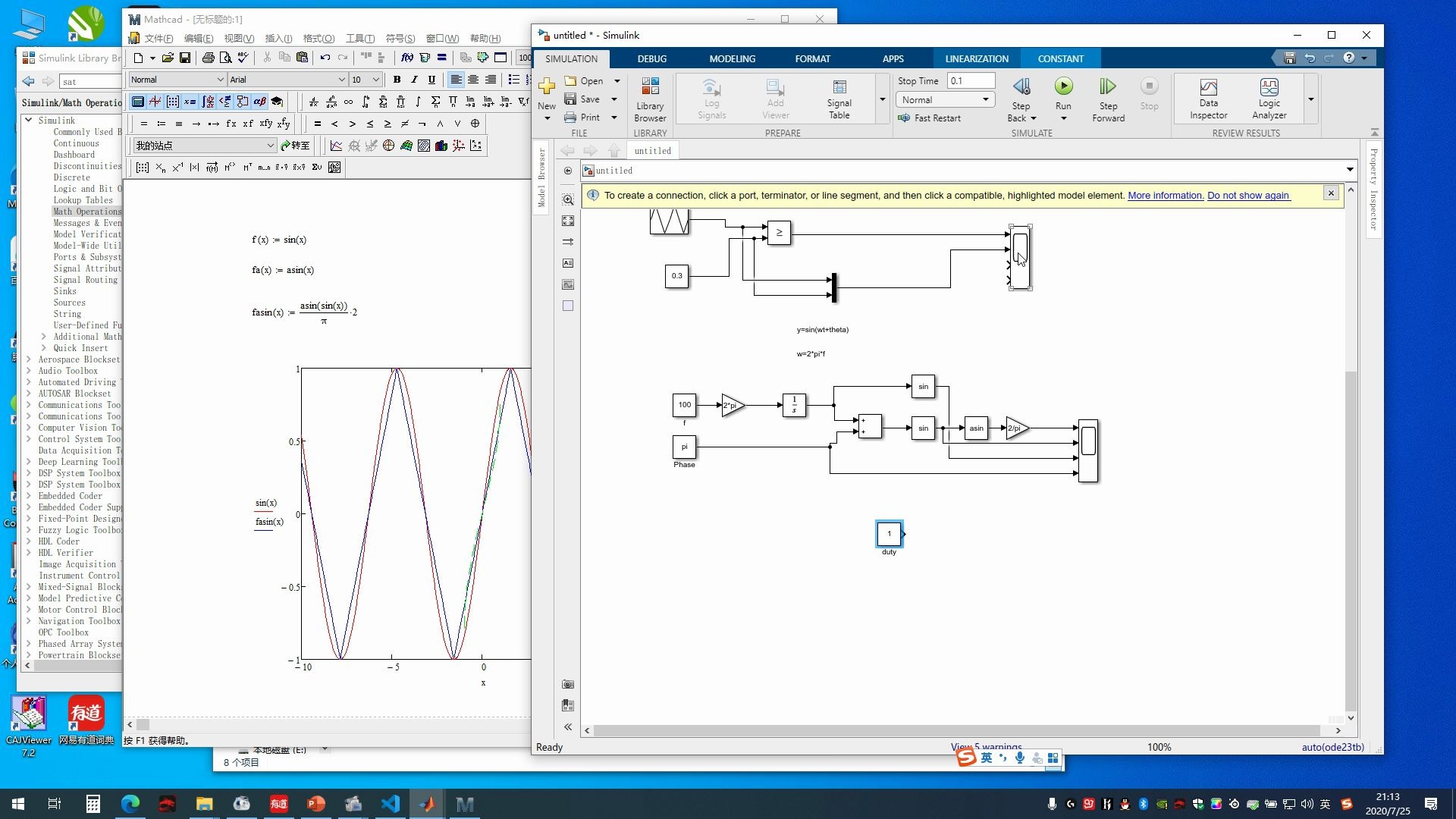Click the Run simulation button
1456x819 pixels.
tap(1063, 87)
